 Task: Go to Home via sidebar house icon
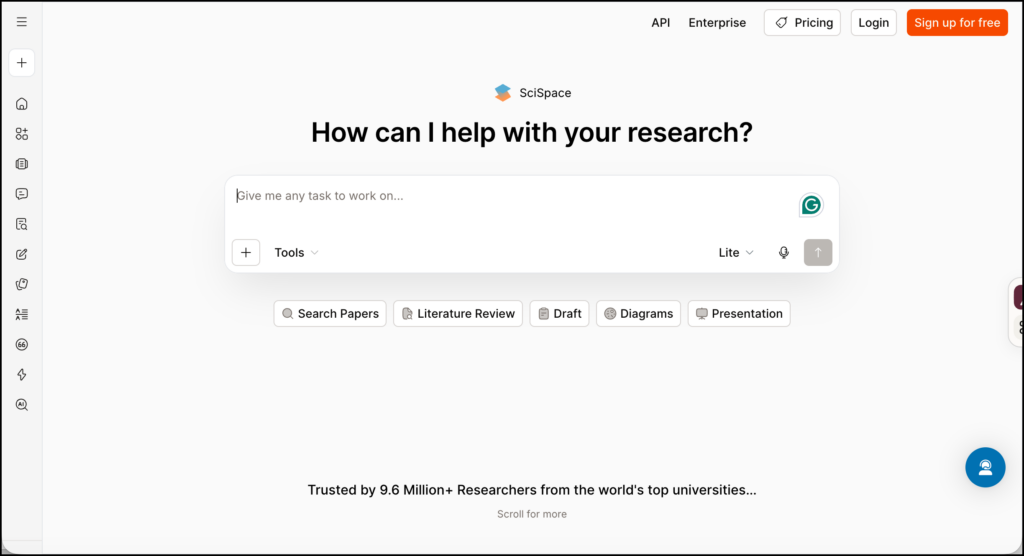click(x=22, y=104)
